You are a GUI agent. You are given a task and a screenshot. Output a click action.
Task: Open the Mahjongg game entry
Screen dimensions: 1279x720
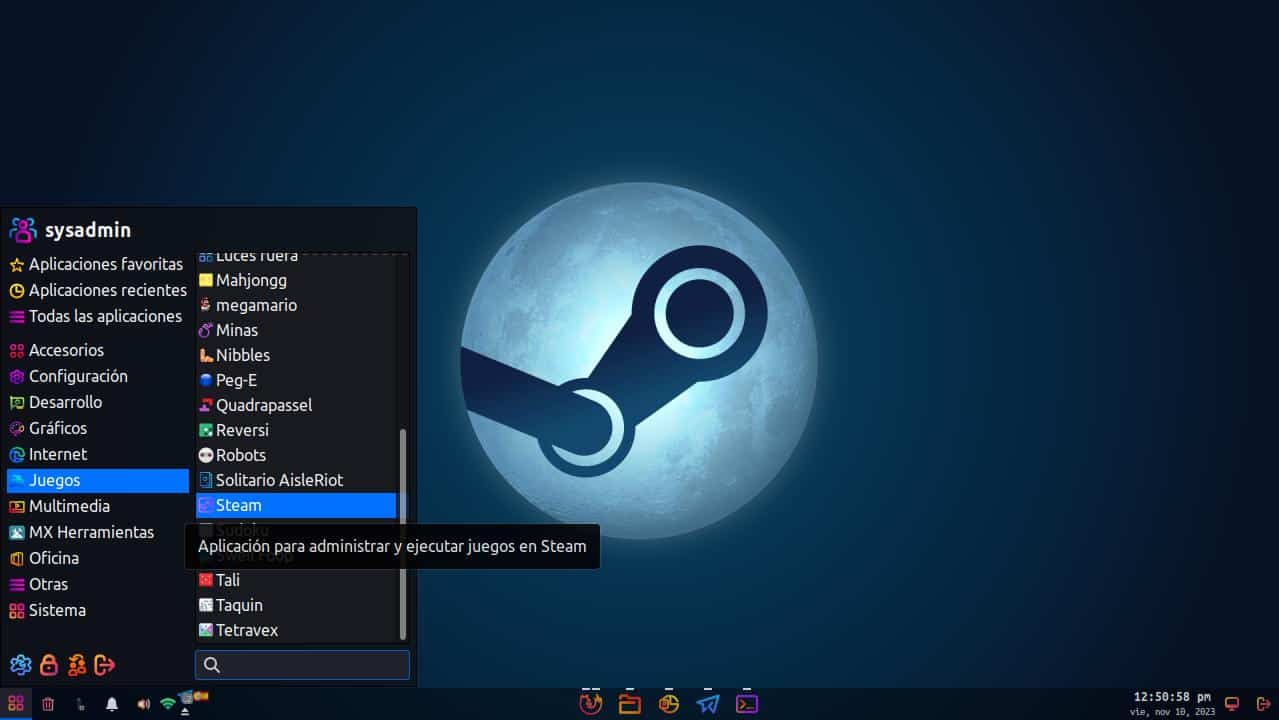coord(296,280)
